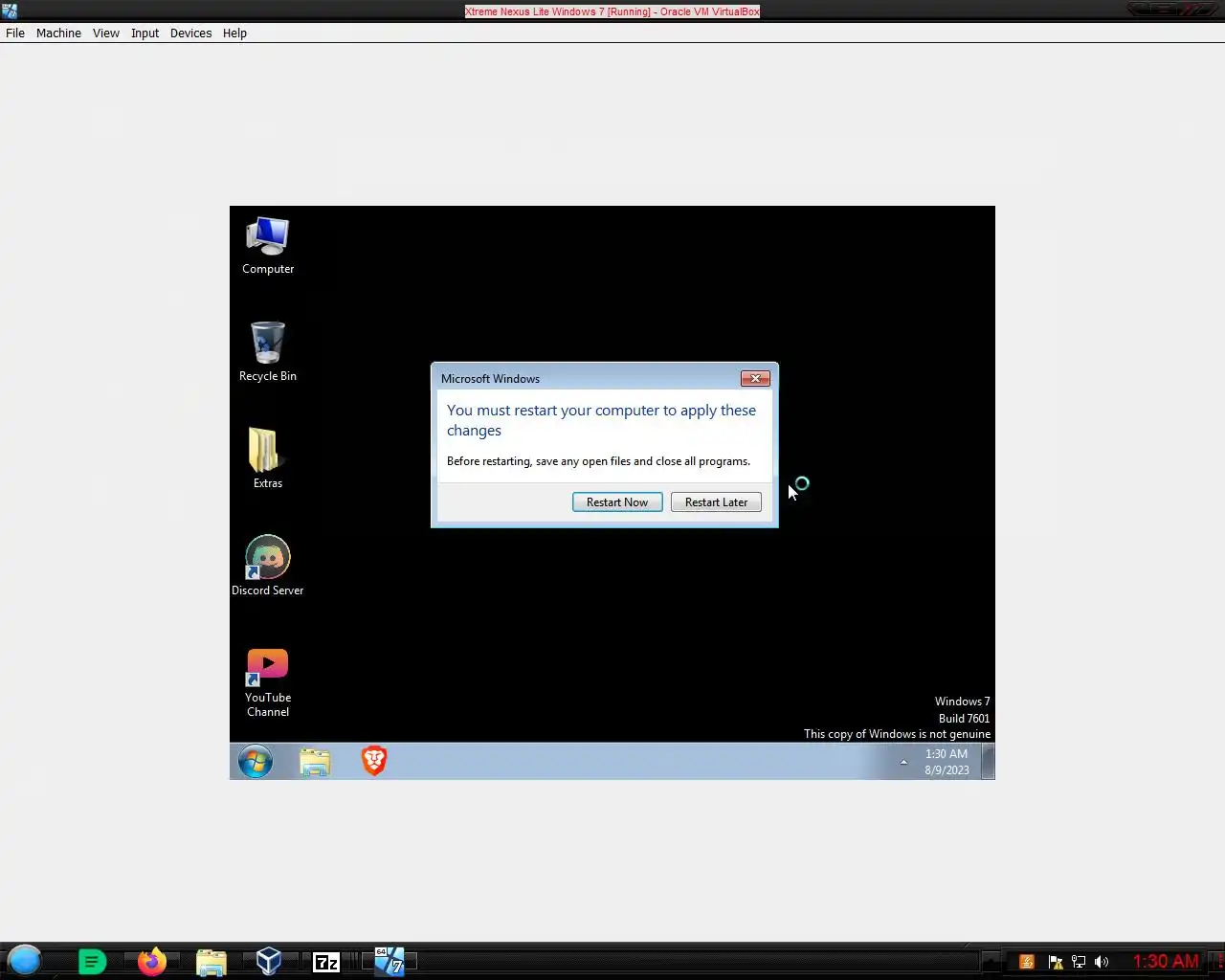Open network icon in host tray
The height and width of the screenshot is (980, 1225).
[1079, 962]
